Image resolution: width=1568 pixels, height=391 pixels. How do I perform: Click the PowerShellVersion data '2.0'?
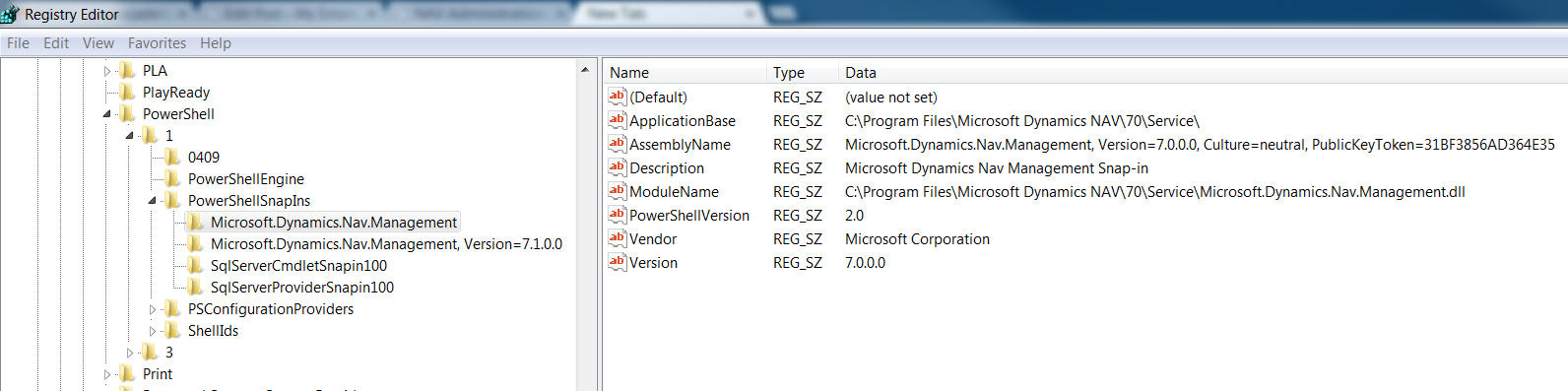pyautogui.click(x=854, y=215)
